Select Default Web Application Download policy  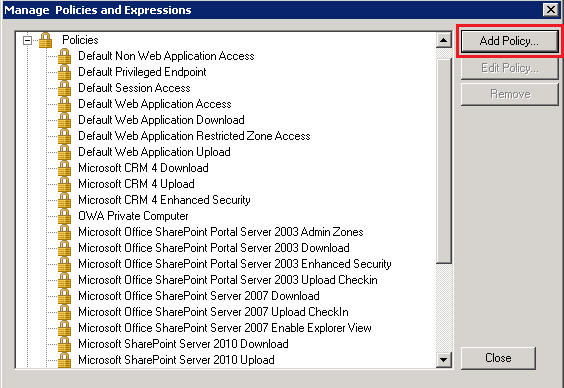click(x=161, y=120)
